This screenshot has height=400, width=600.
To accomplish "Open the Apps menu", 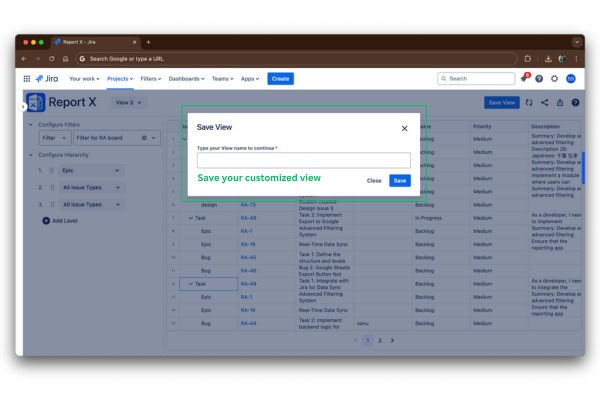I will point(250,79).
